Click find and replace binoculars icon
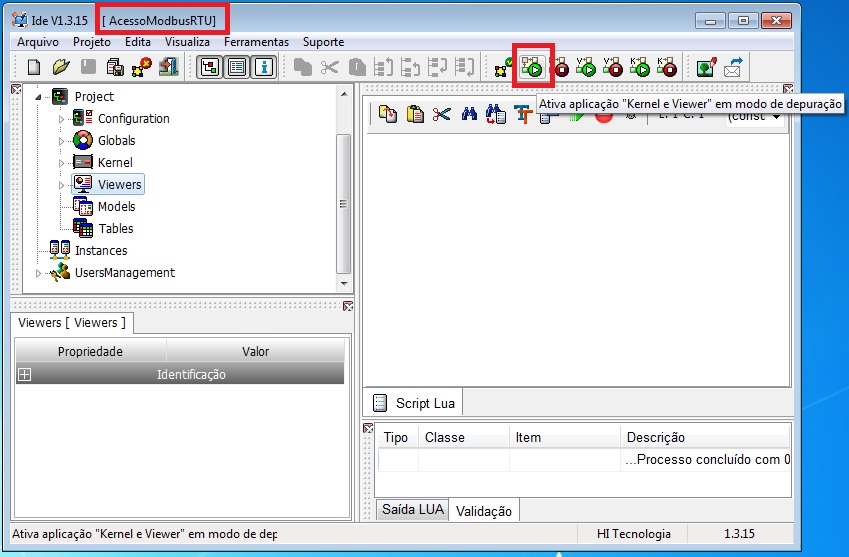 495,114
